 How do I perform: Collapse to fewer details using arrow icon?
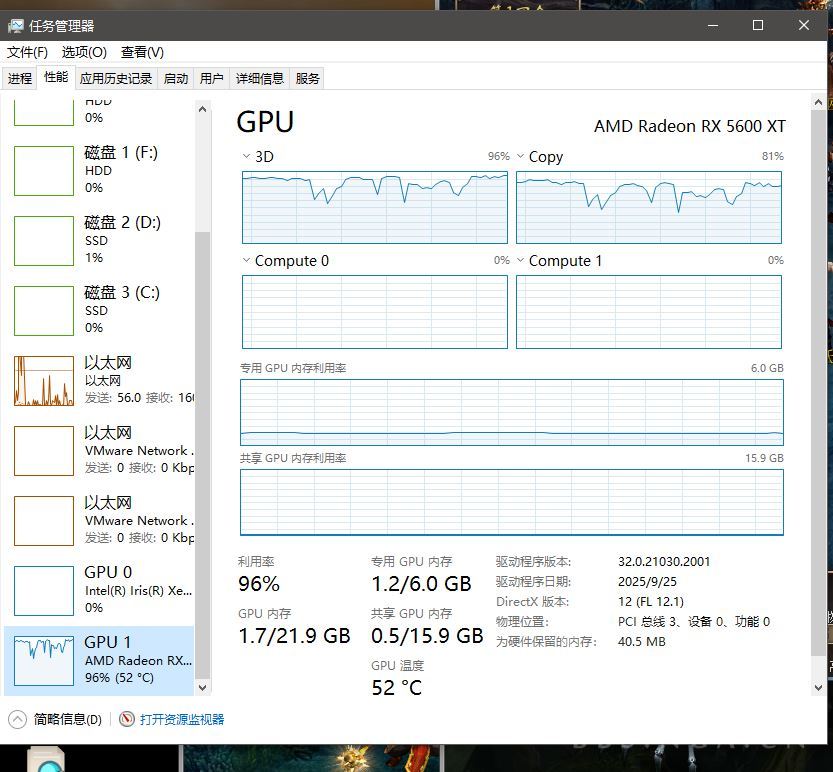click(18, 719)
